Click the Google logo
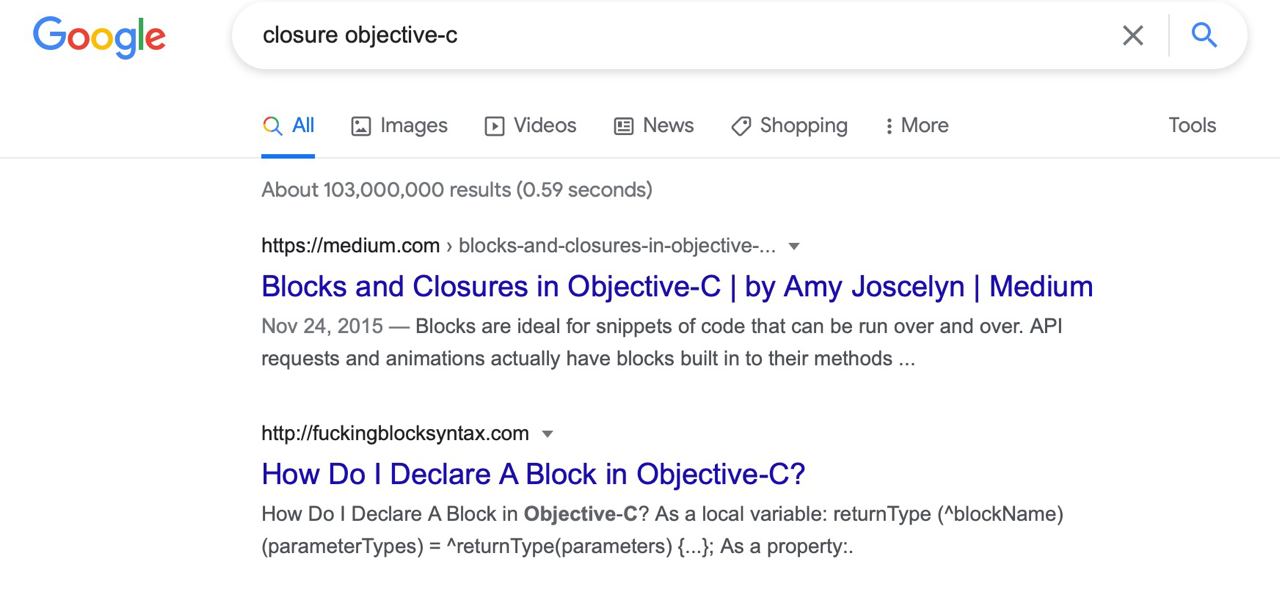Image resolution: width=1280 pixels, height=606 pixels. tap(99, 37)
